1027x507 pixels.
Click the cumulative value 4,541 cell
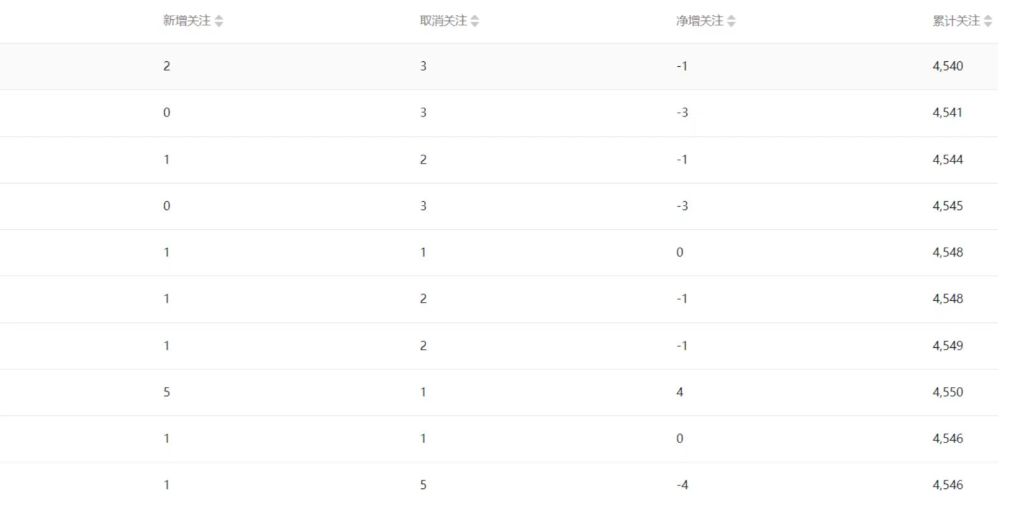(x=948, y=113)
